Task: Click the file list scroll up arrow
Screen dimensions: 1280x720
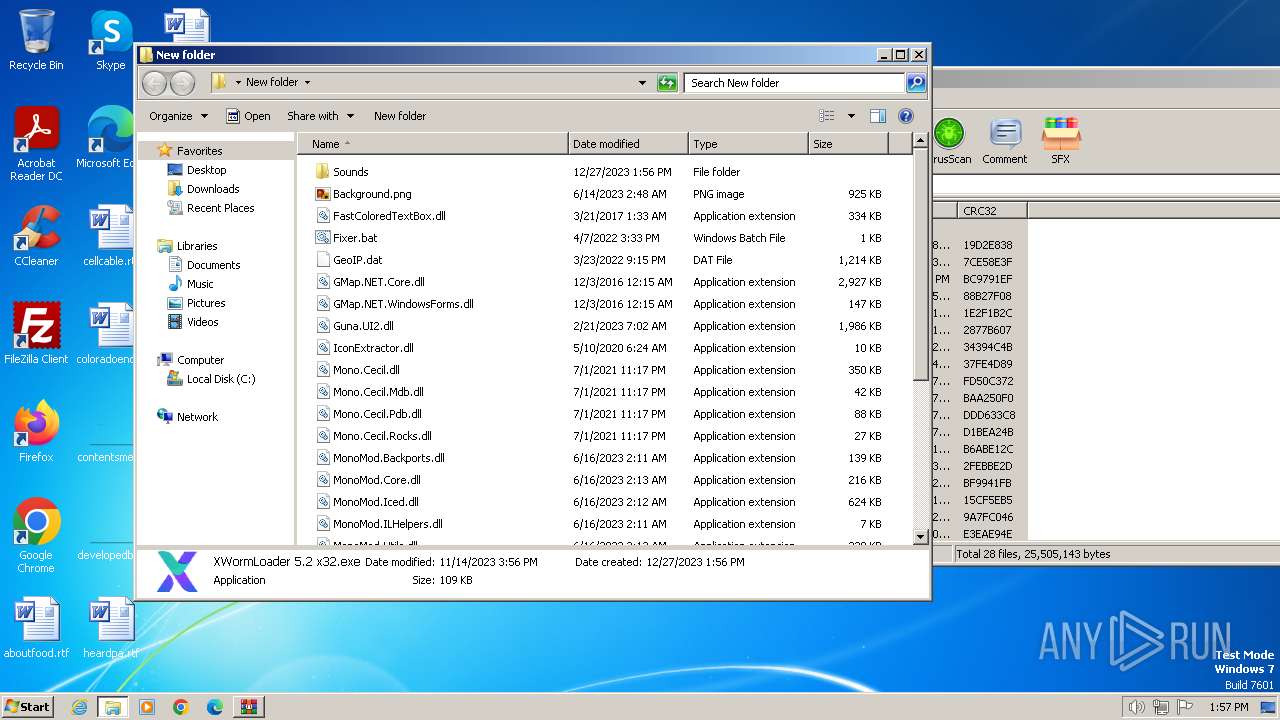Action: coord(921,143)
